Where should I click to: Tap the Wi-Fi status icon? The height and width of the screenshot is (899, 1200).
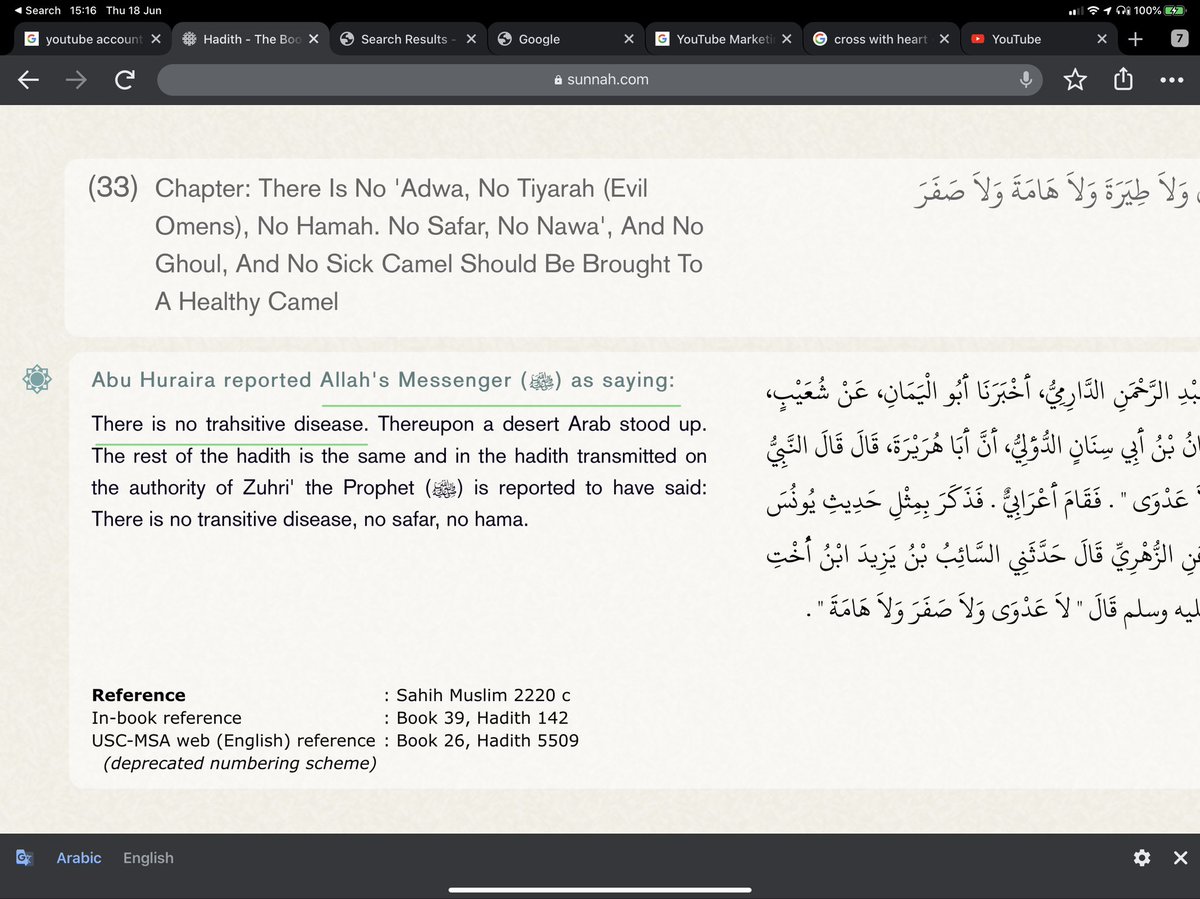[1092, 10]
